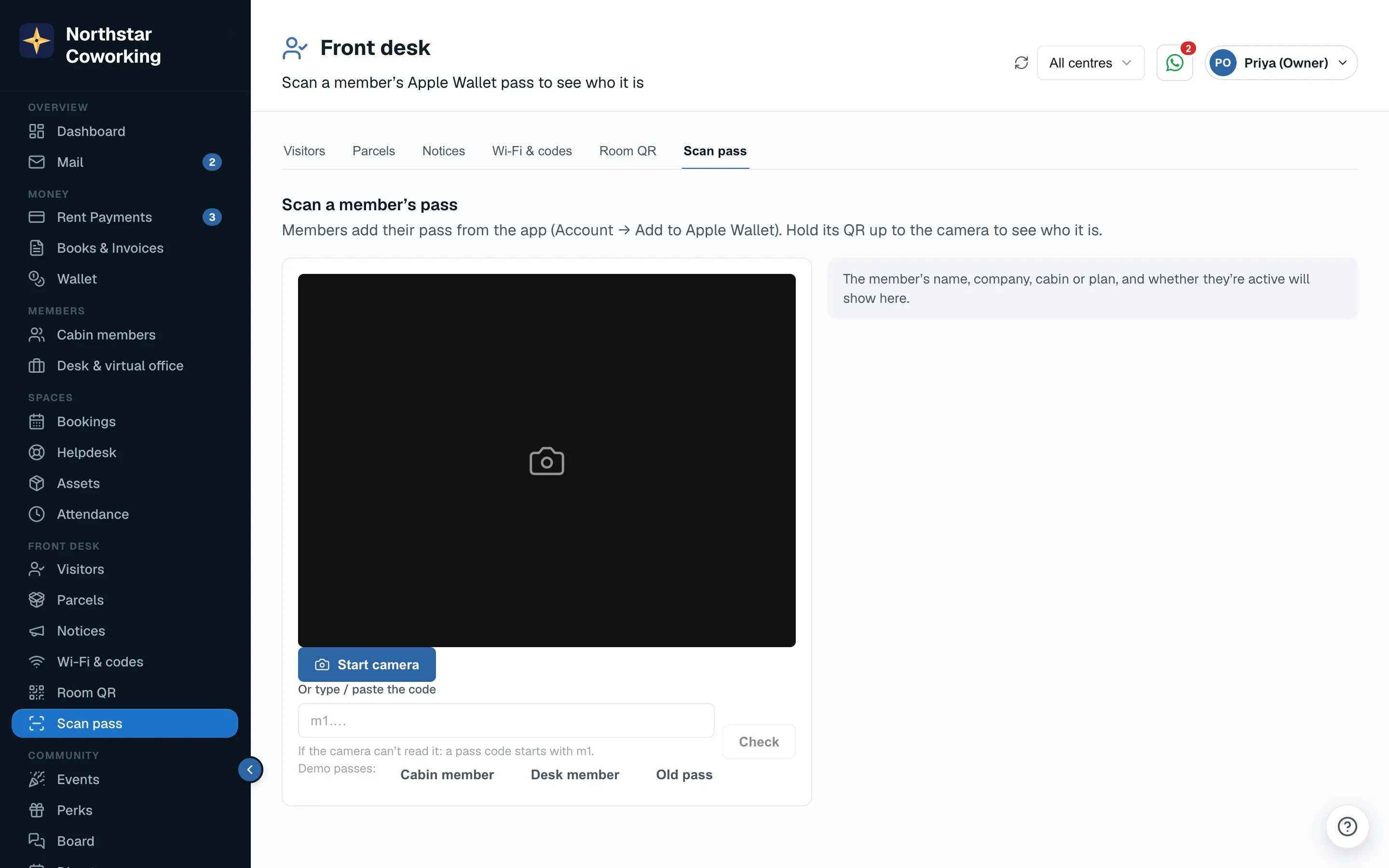Click the Wi-Fi & codes signal icon
1389x868 pixels.
[x=37, y=662]
